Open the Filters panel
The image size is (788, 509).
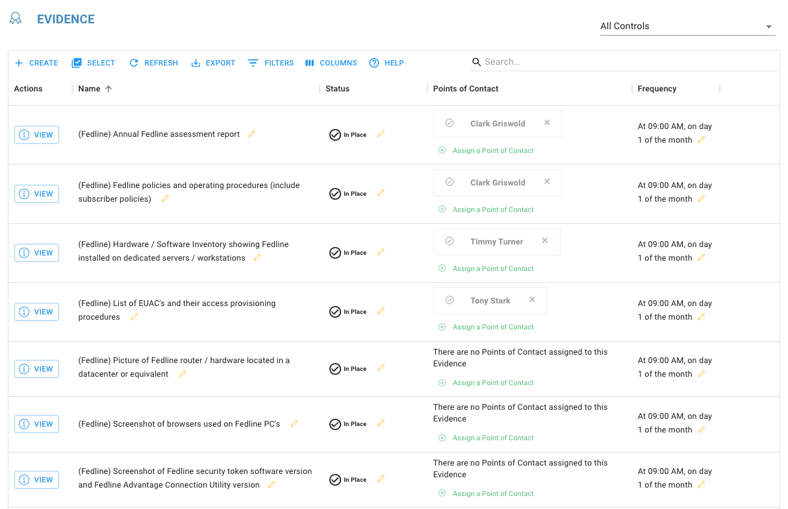pyautogui.click(x=271, y=63)
